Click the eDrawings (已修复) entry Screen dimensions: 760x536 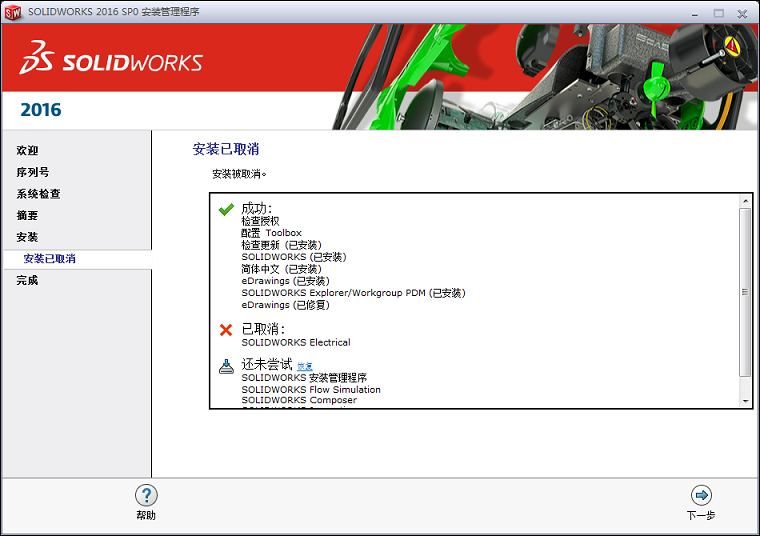click(x=285, y=305)
